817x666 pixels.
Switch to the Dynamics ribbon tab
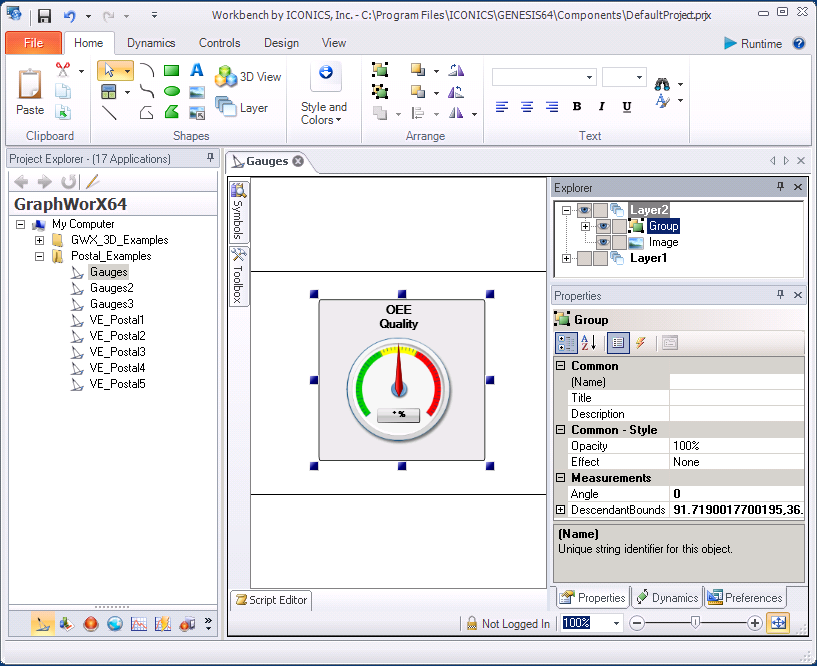coord(151,43)
